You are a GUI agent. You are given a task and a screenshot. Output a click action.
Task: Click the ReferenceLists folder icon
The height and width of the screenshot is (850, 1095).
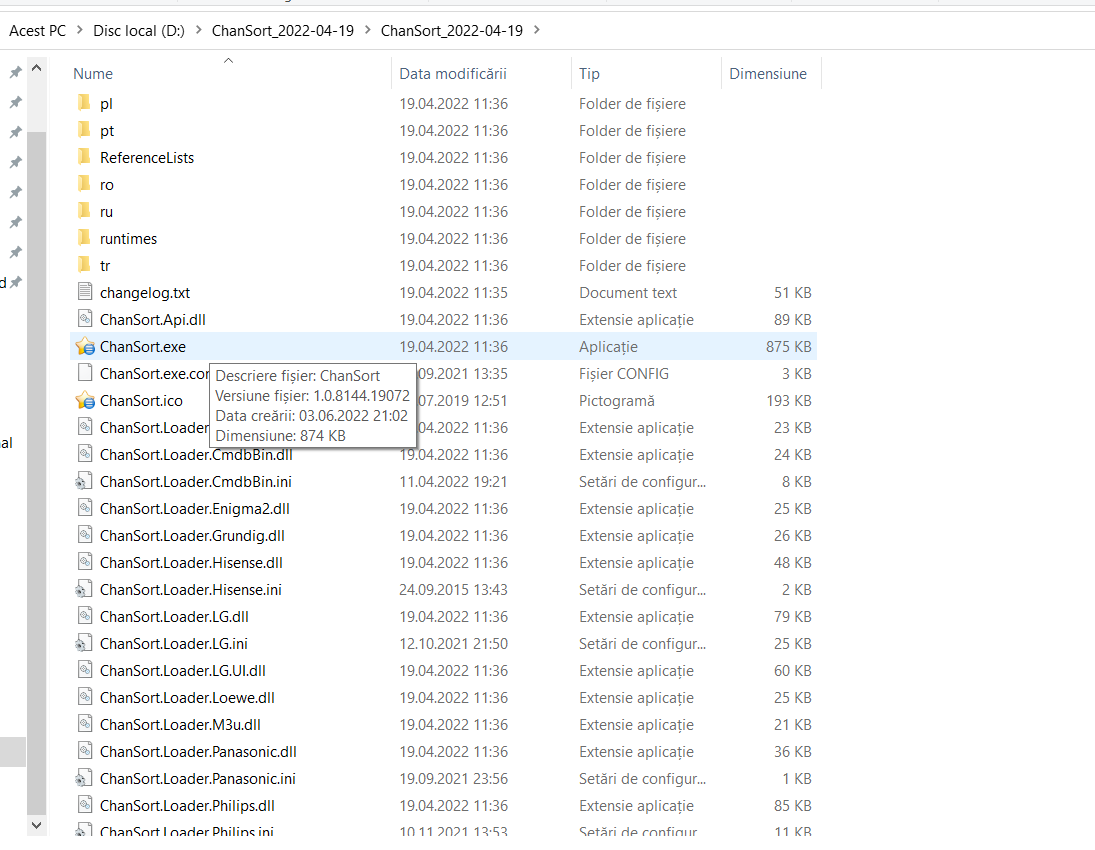pos(84,157)
